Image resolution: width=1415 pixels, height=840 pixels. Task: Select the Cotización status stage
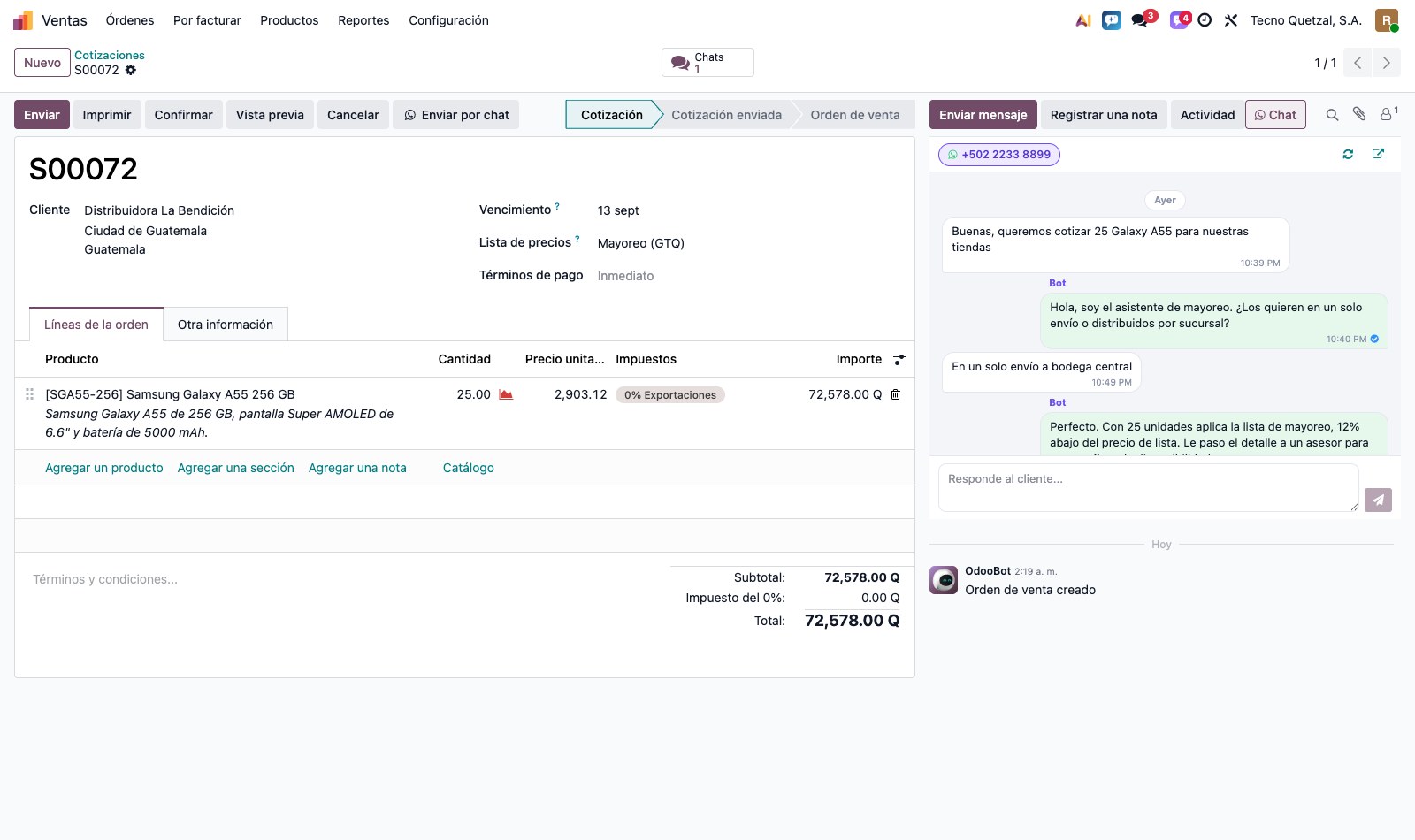tap(612, 115)
